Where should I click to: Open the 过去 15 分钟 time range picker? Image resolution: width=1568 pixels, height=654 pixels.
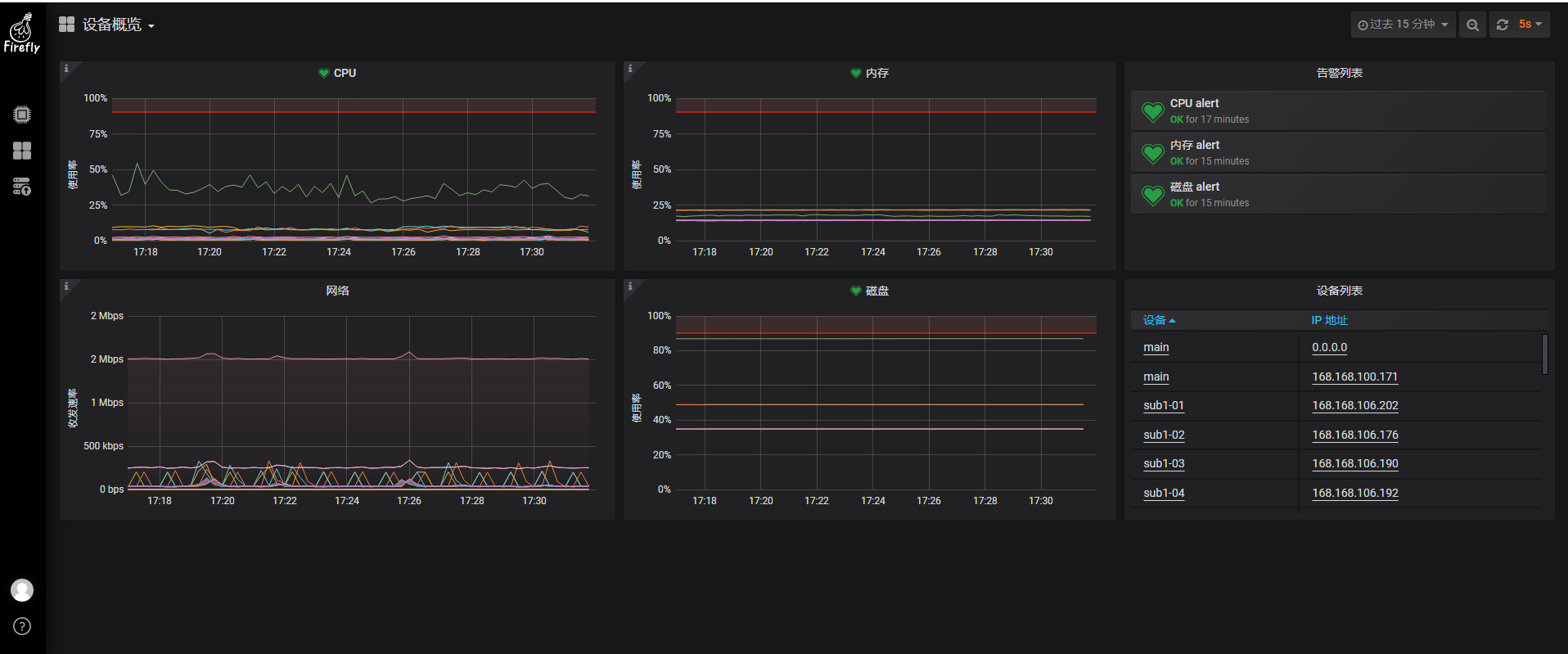pyautogui.click(x=1403, y=25)
